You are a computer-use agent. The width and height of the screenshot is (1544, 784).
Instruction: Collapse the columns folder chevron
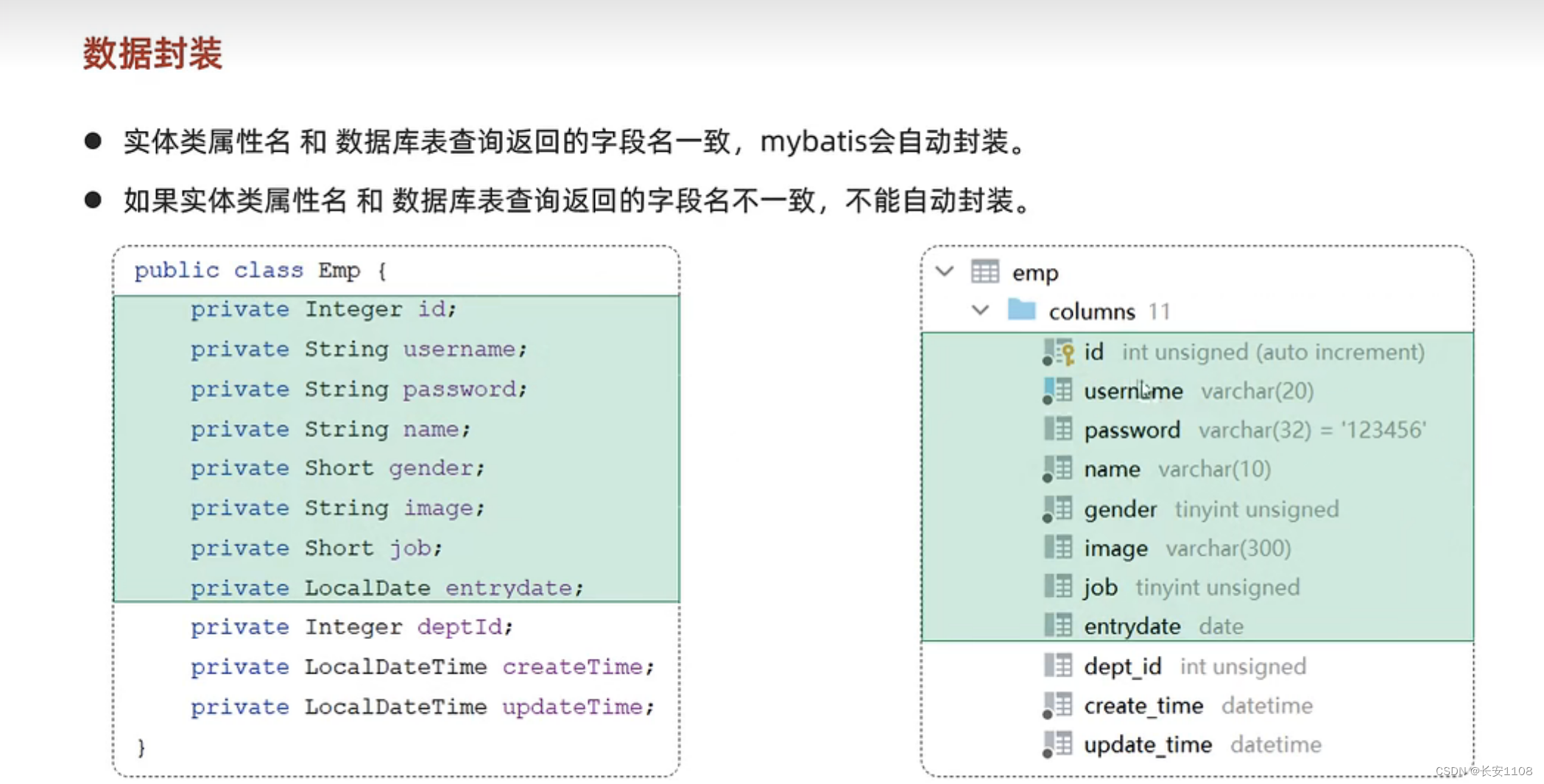[x=980, y=311]
